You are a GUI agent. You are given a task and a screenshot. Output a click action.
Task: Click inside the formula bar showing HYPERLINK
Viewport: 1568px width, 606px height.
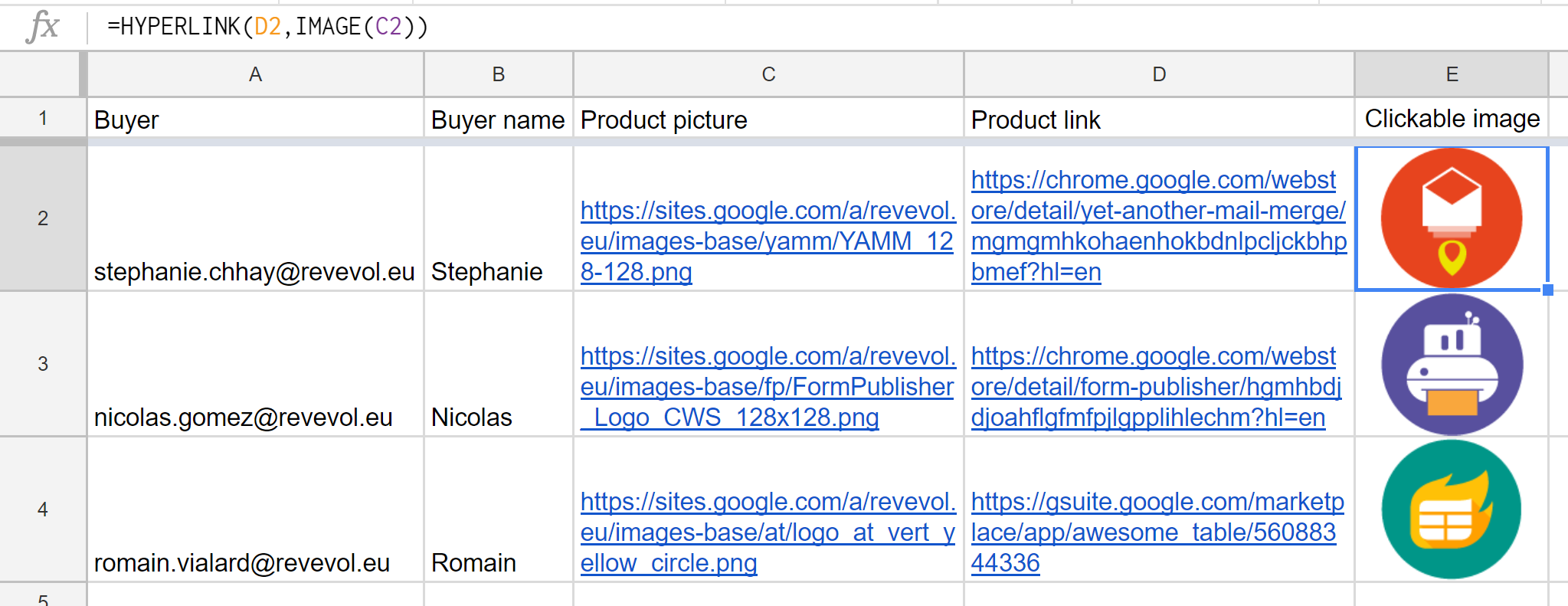268,25
